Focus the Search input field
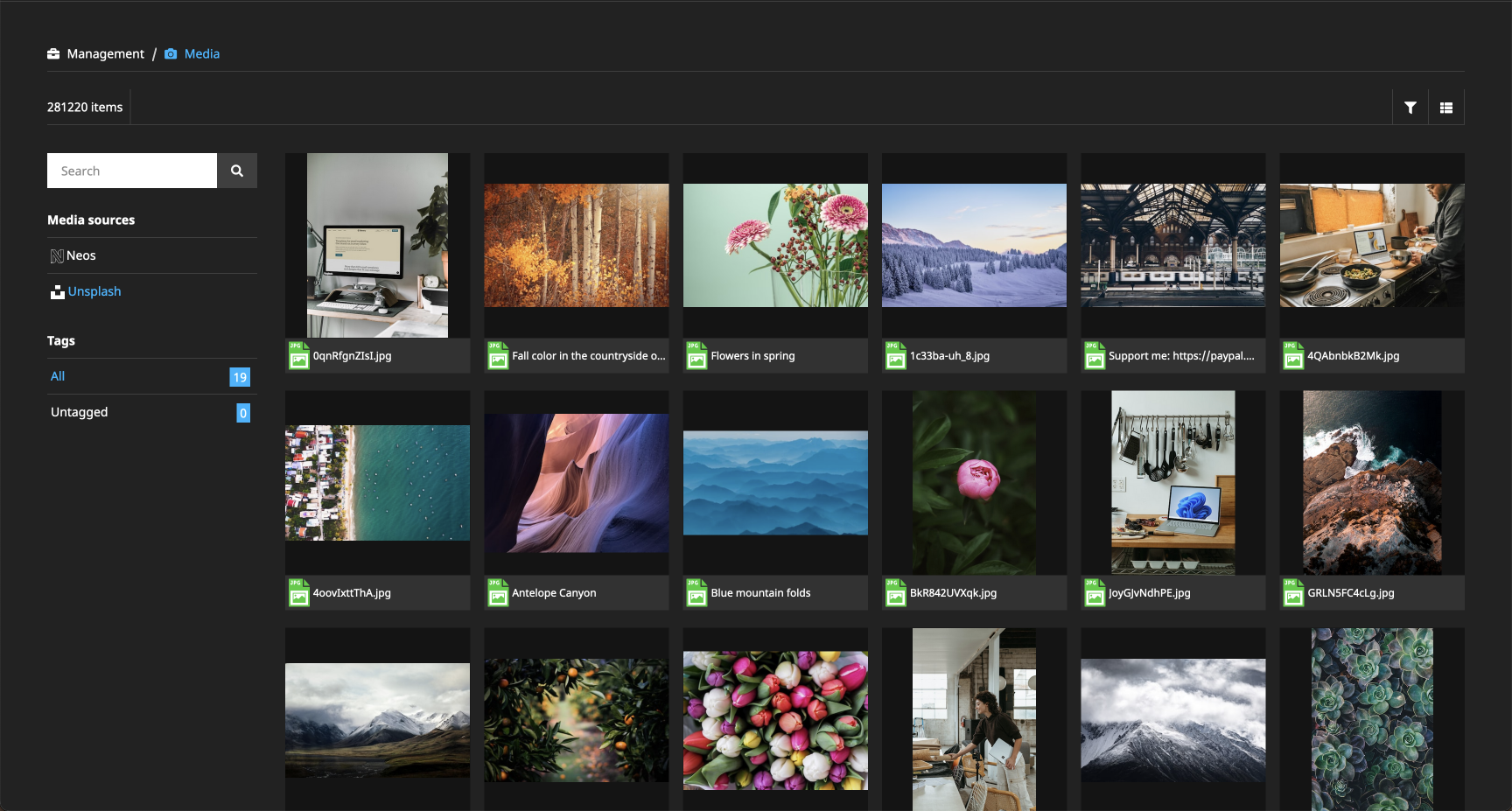 [x=132, y=171]
